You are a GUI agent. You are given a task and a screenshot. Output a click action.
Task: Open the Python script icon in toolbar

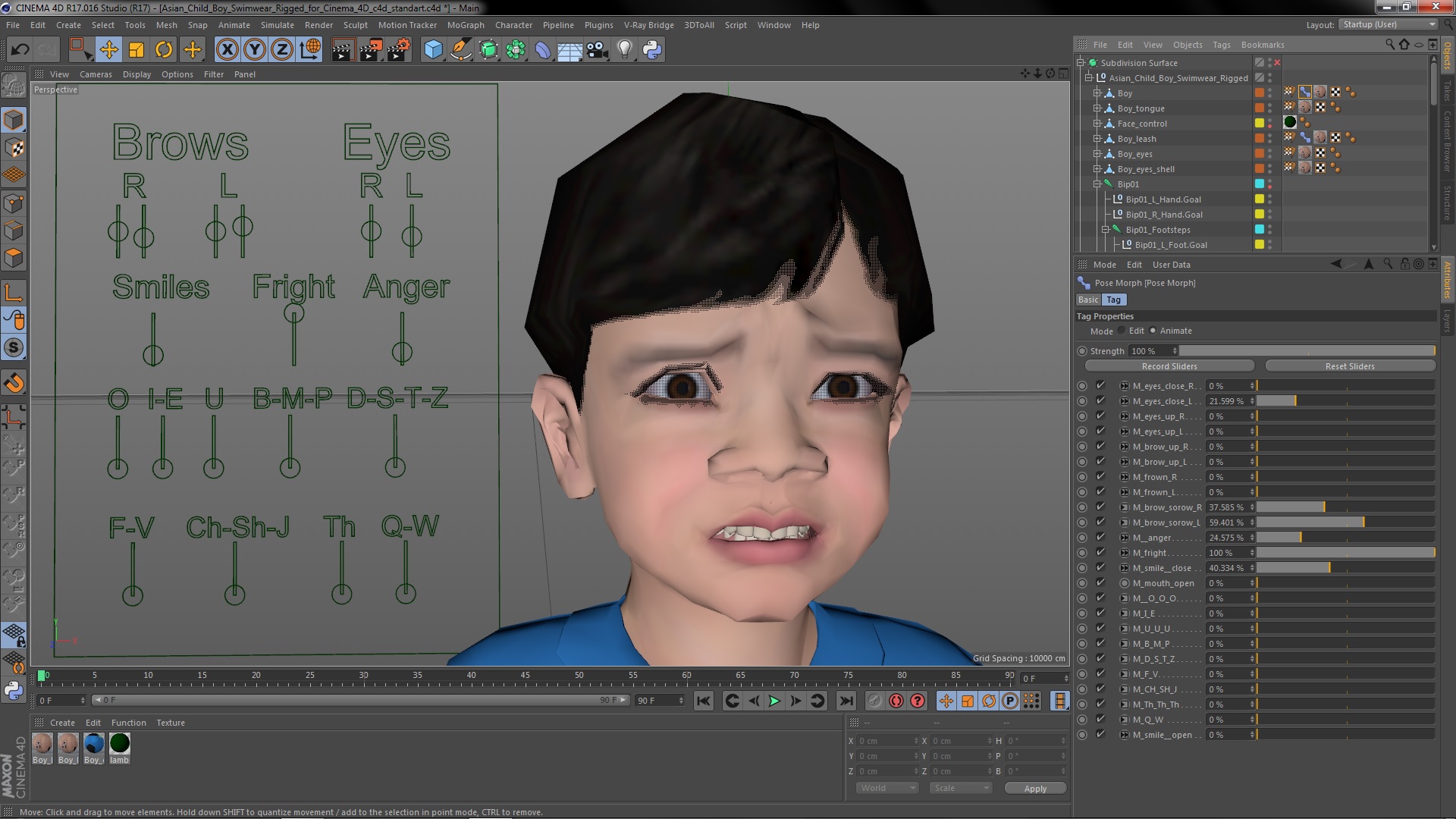pos(652,50)
